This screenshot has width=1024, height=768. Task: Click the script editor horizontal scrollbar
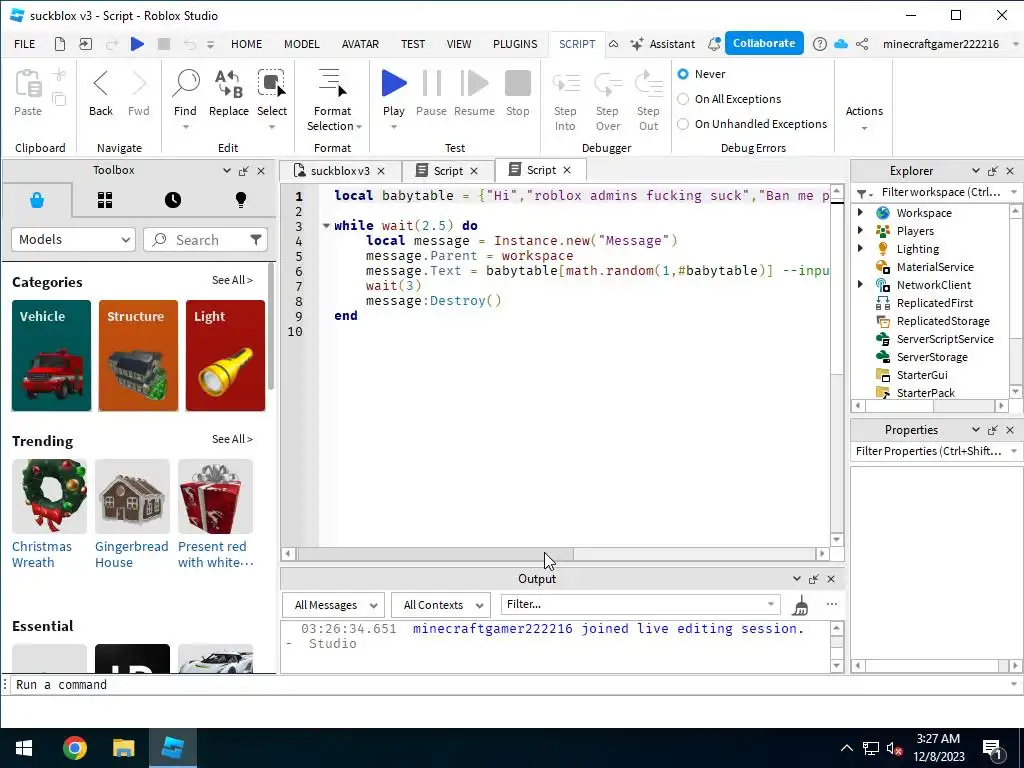pyautogui.click(x=435, y=554)
